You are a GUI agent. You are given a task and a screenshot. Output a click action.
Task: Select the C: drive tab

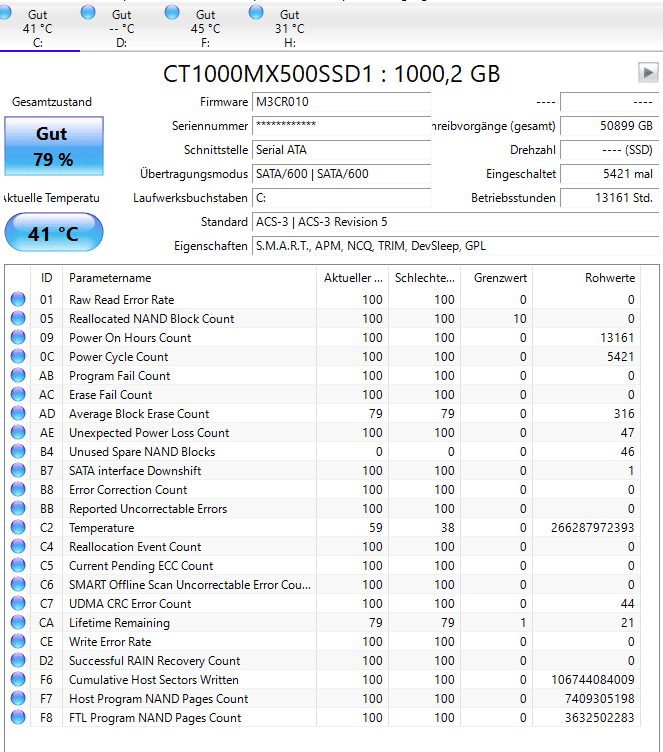coord(37,29)
